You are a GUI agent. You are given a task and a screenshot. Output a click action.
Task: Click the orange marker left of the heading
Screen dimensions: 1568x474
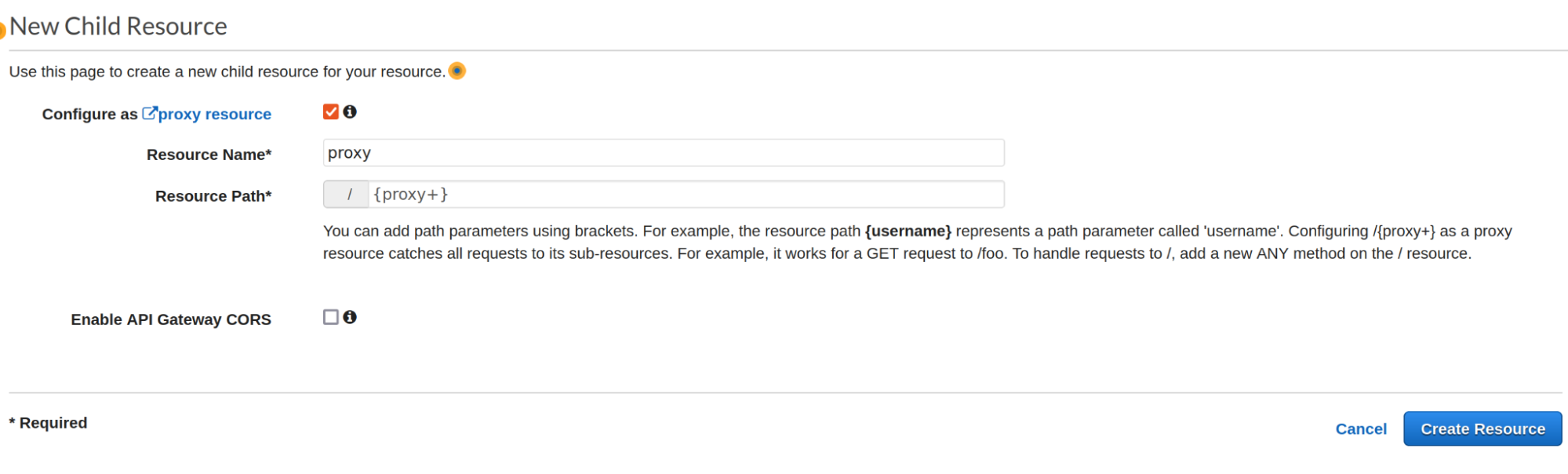pyautogui.click(x=2, y=30)
